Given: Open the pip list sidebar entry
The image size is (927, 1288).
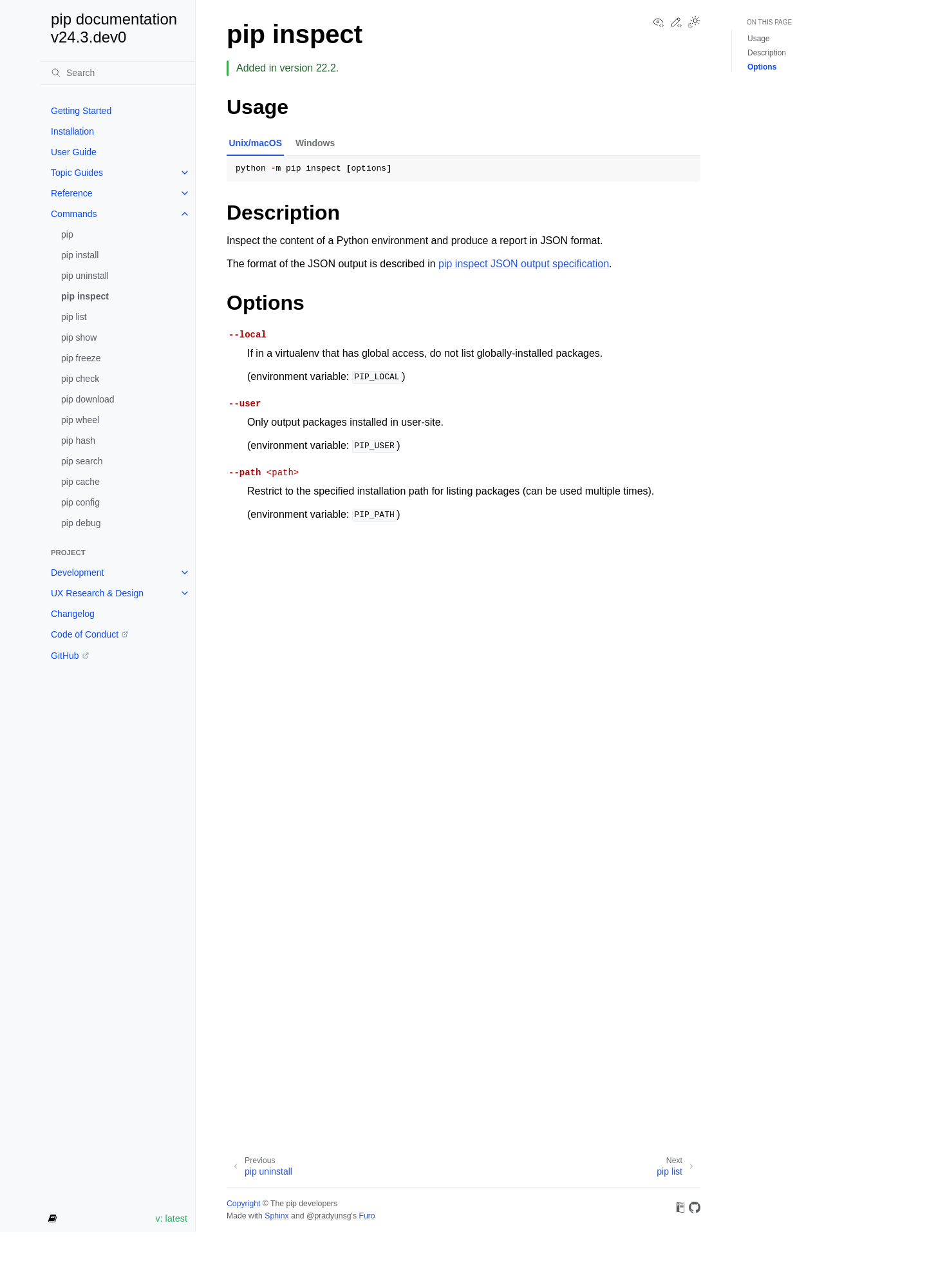Looking at the screenshot, I should 73,317.
